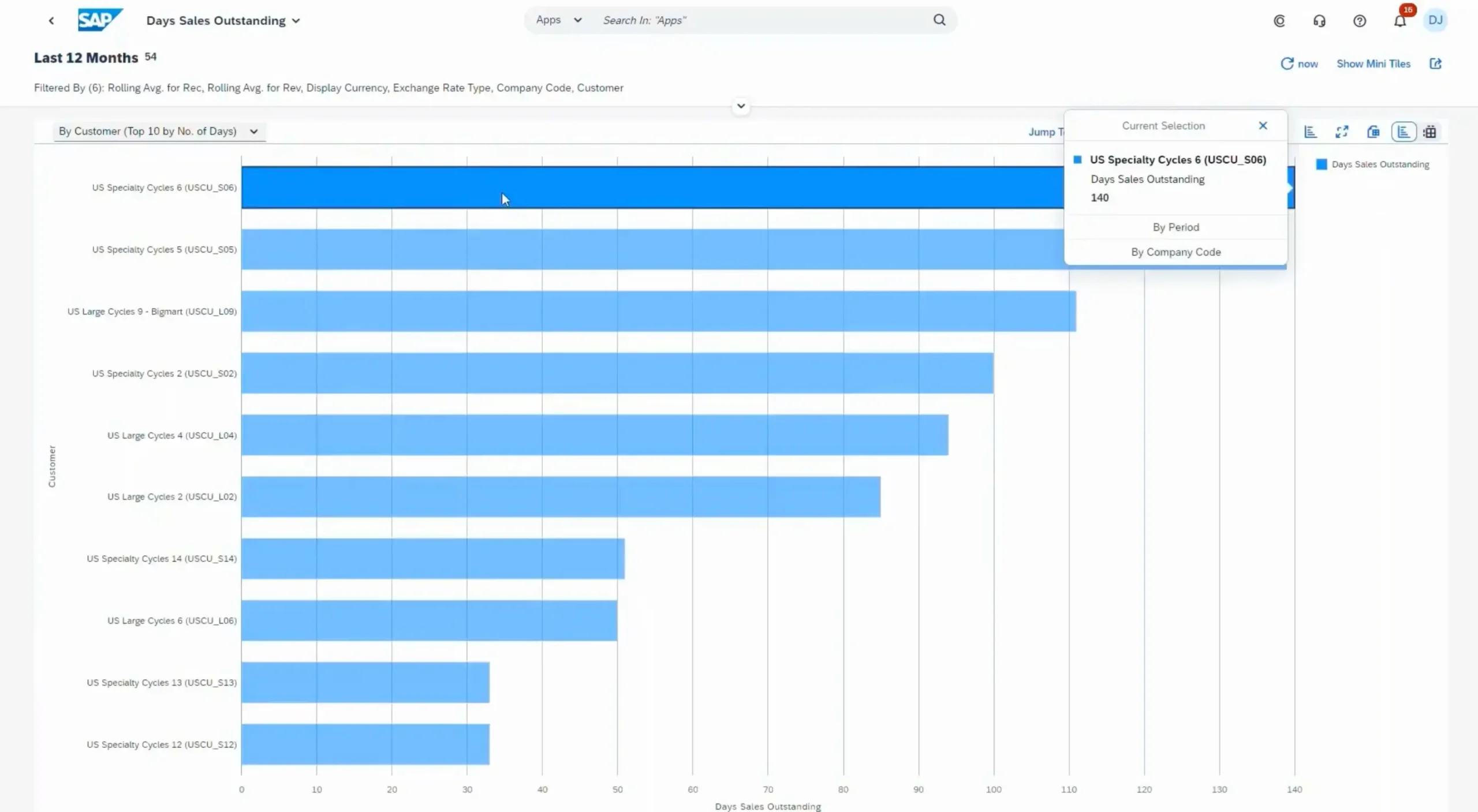Select the bar for US Large Cycles 9 - Bigmart
This screenshot has width=1478, height=812.
pyautogui.click(x=659, y=311)
